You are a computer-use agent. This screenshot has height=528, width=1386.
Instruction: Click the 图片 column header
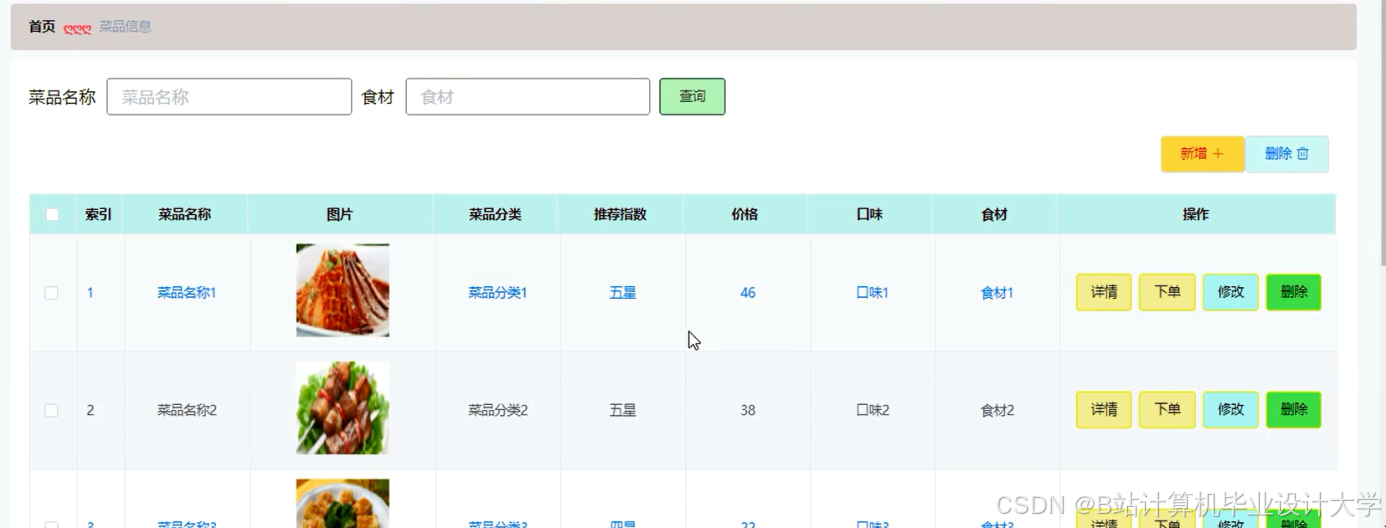(340, 215)
